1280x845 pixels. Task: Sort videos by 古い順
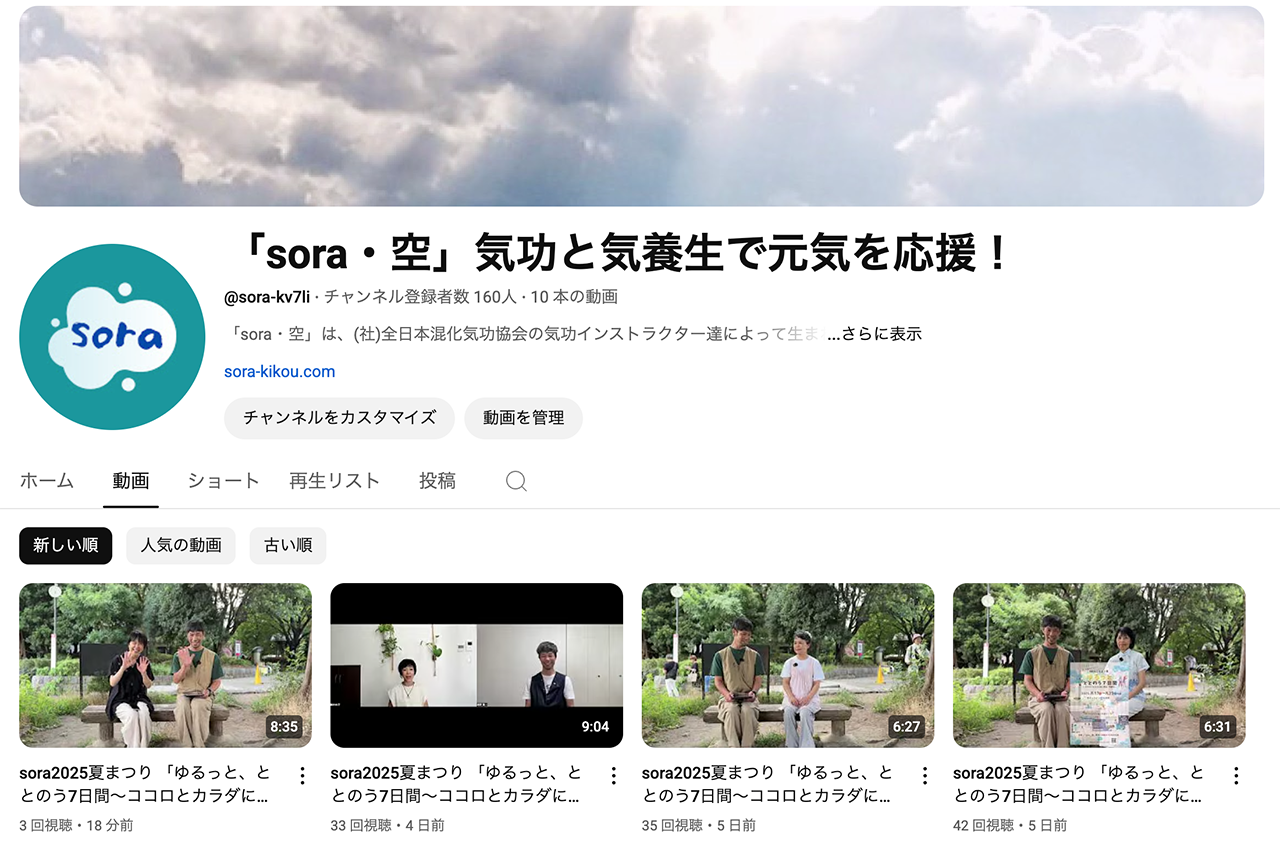[x=288, y=546]
